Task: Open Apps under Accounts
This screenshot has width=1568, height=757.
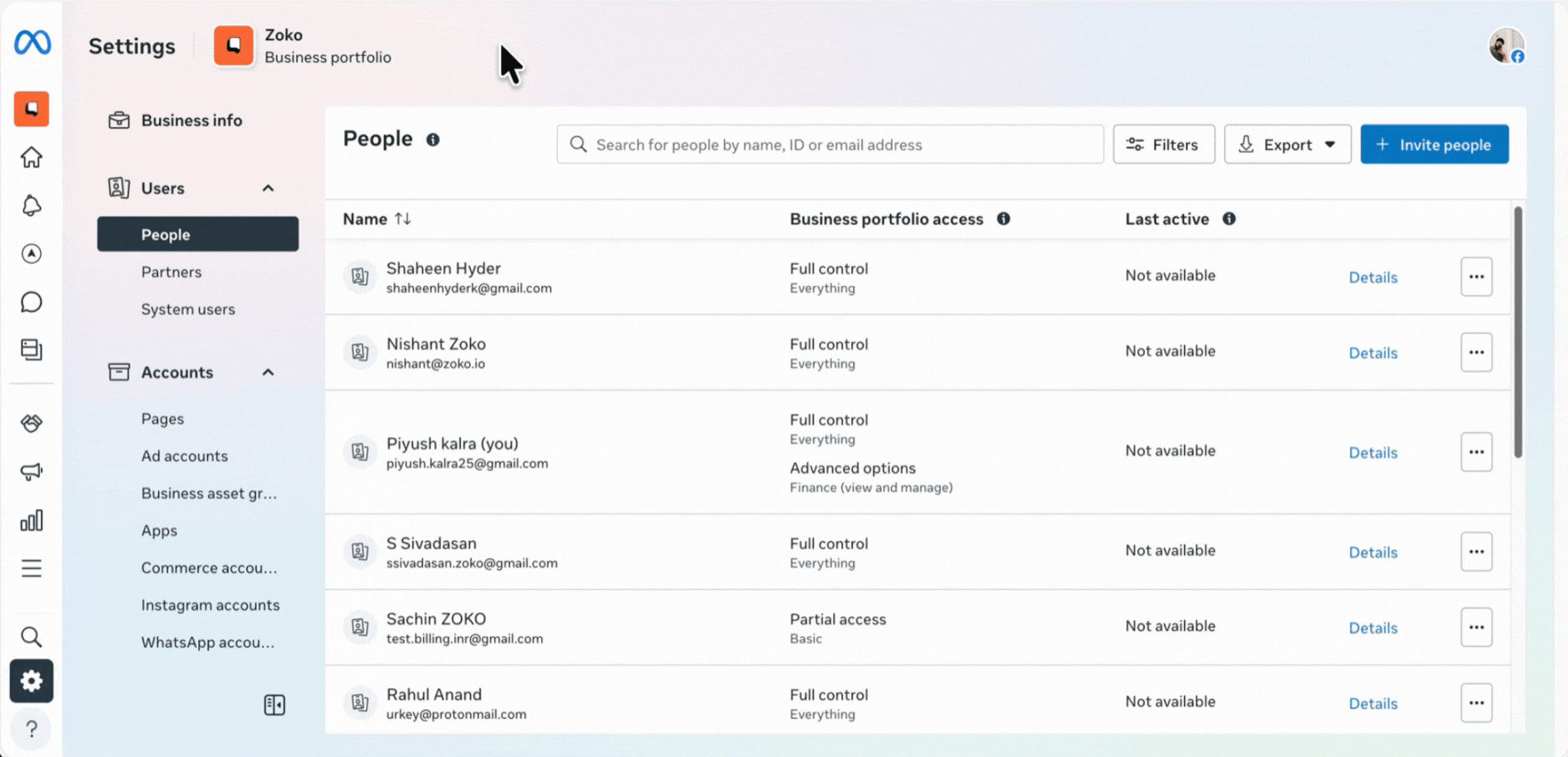Action: pos(159,531)
